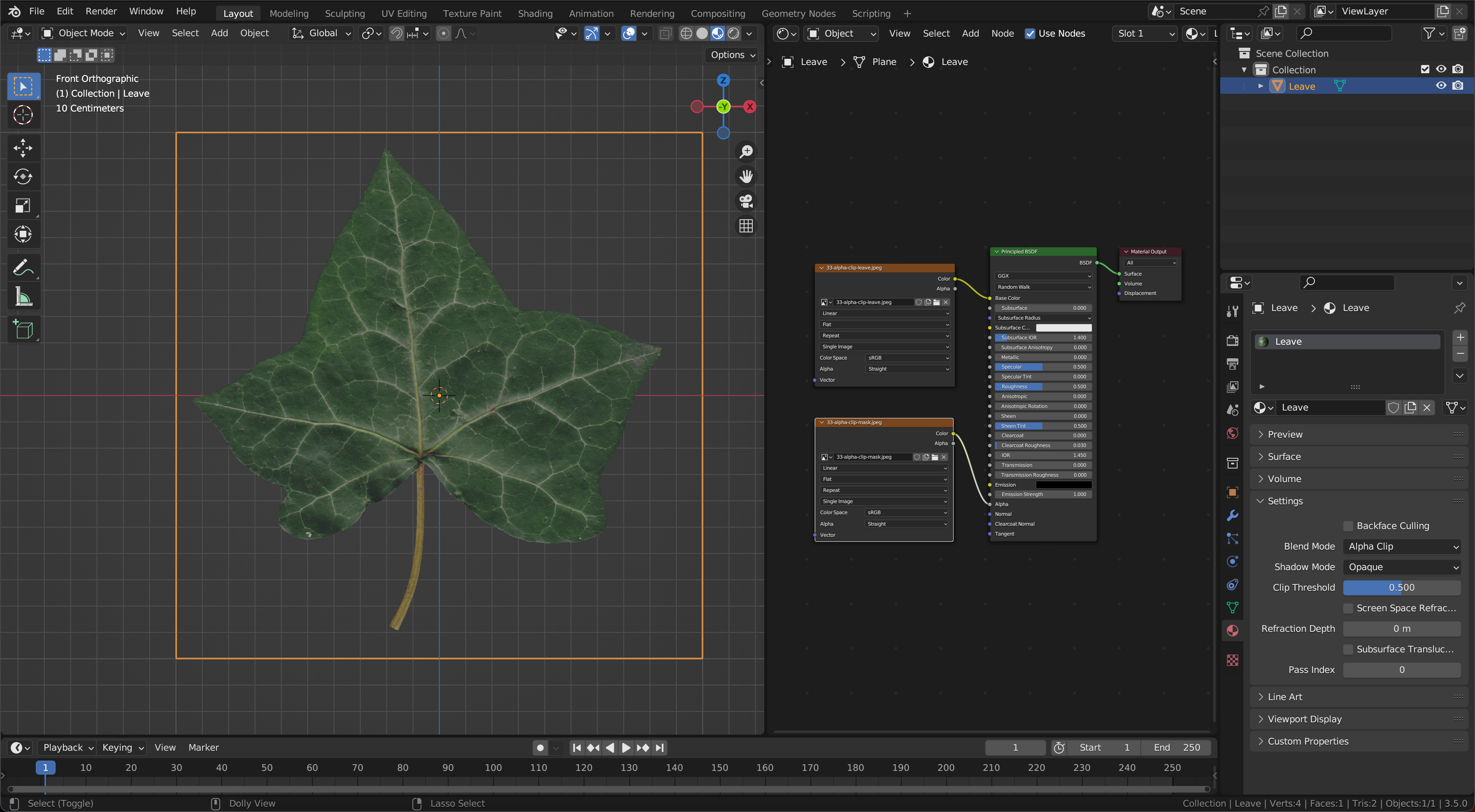Screen dimensions: 1475x812
Task: Click the 3D cursor tool
Action: coord(23,114)
